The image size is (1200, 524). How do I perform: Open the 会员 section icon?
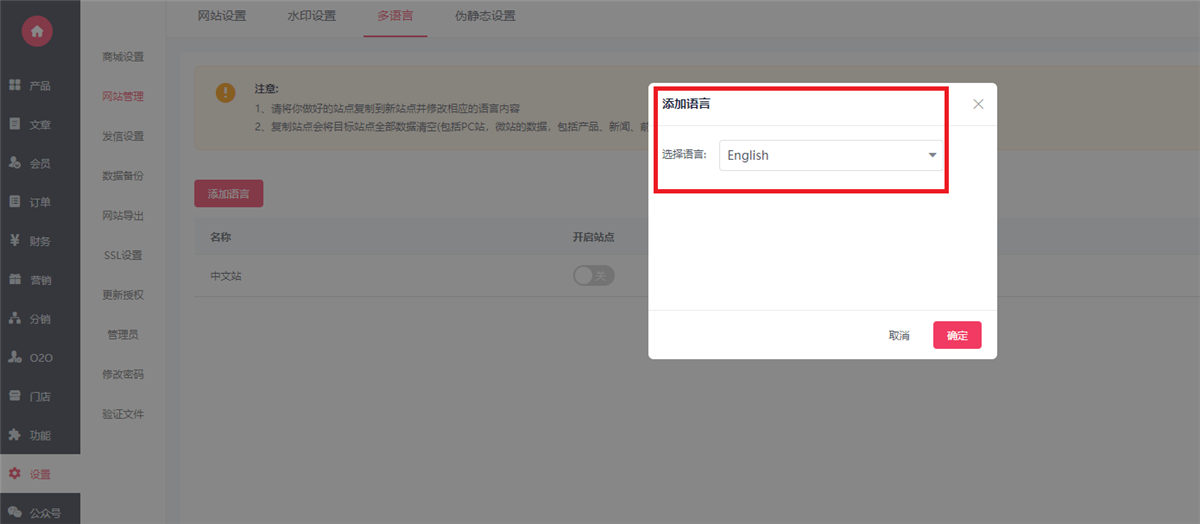pyautogui.click(x=15, y=163)
